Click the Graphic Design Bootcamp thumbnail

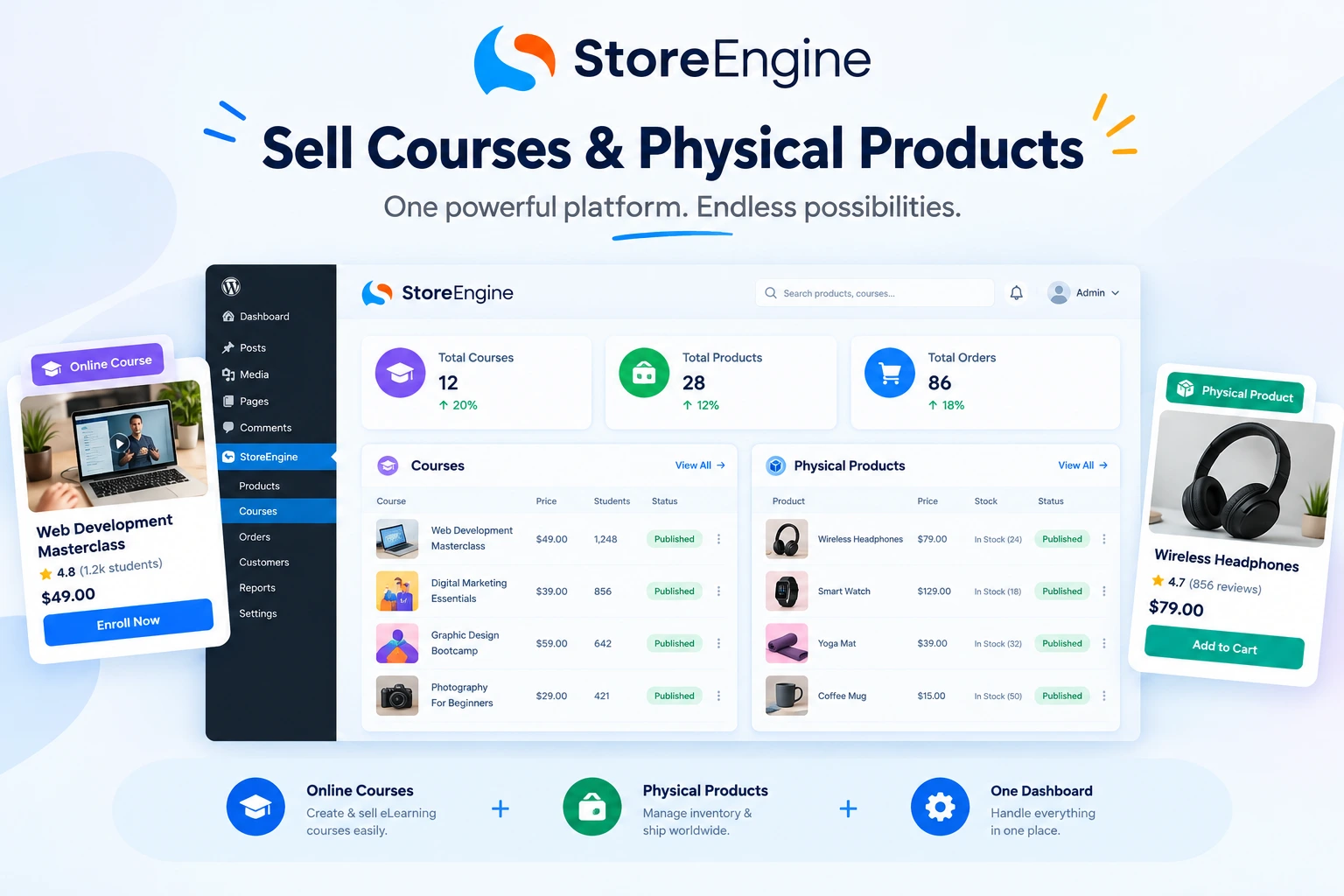[x=397, y=643]
